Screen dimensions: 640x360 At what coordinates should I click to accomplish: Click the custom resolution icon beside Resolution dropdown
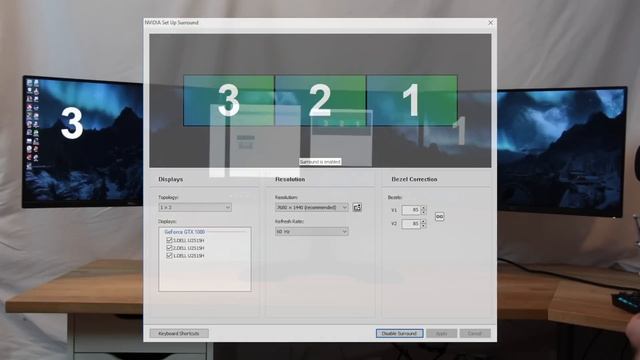[x=357, y=207]
